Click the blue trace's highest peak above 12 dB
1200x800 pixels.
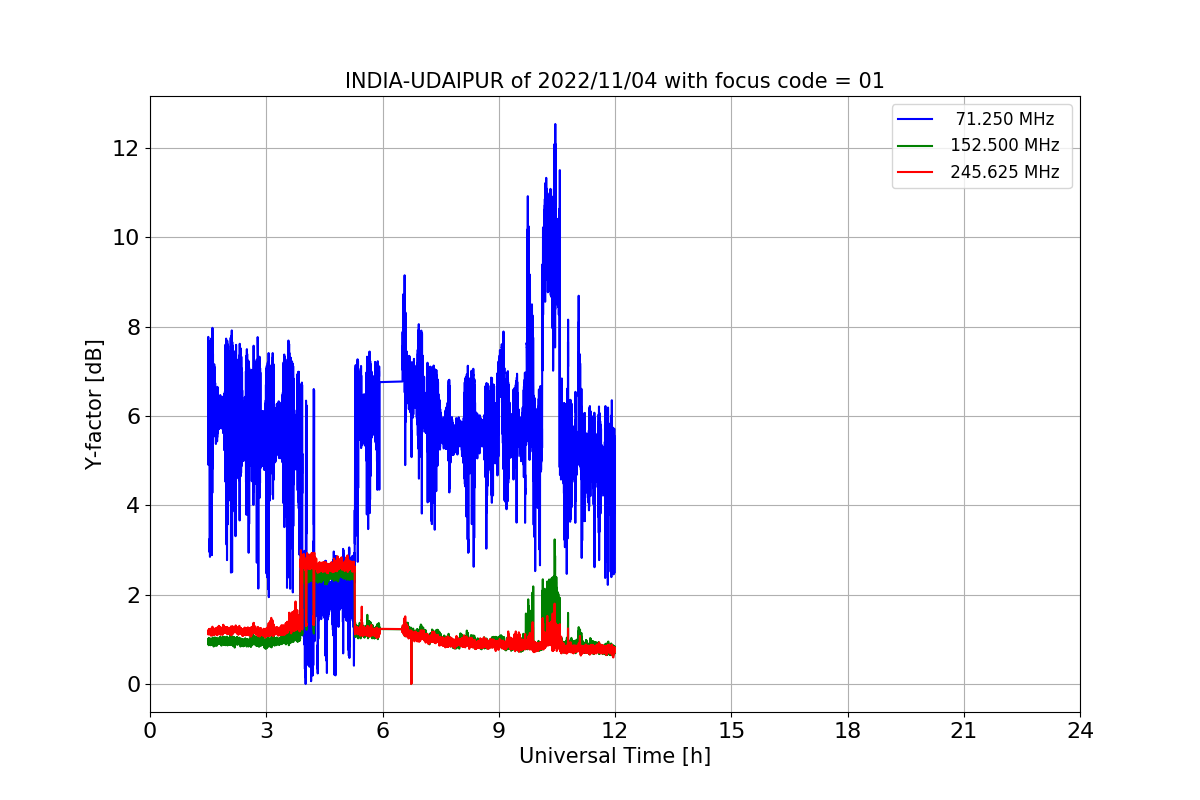(x=554, y=126)
